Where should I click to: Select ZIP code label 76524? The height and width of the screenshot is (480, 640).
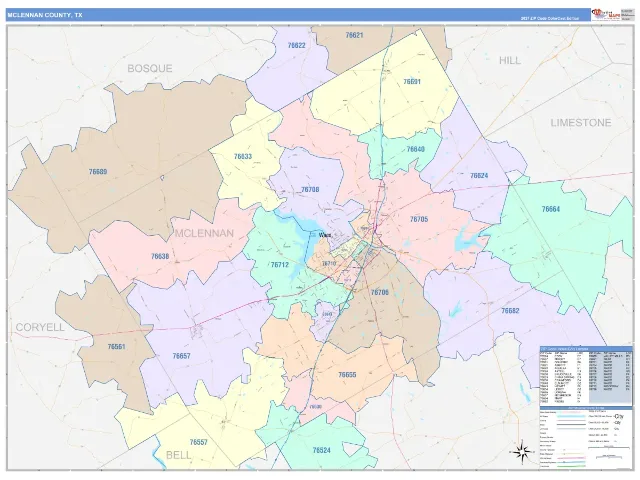pyautogui.click(x=322, y=450)
